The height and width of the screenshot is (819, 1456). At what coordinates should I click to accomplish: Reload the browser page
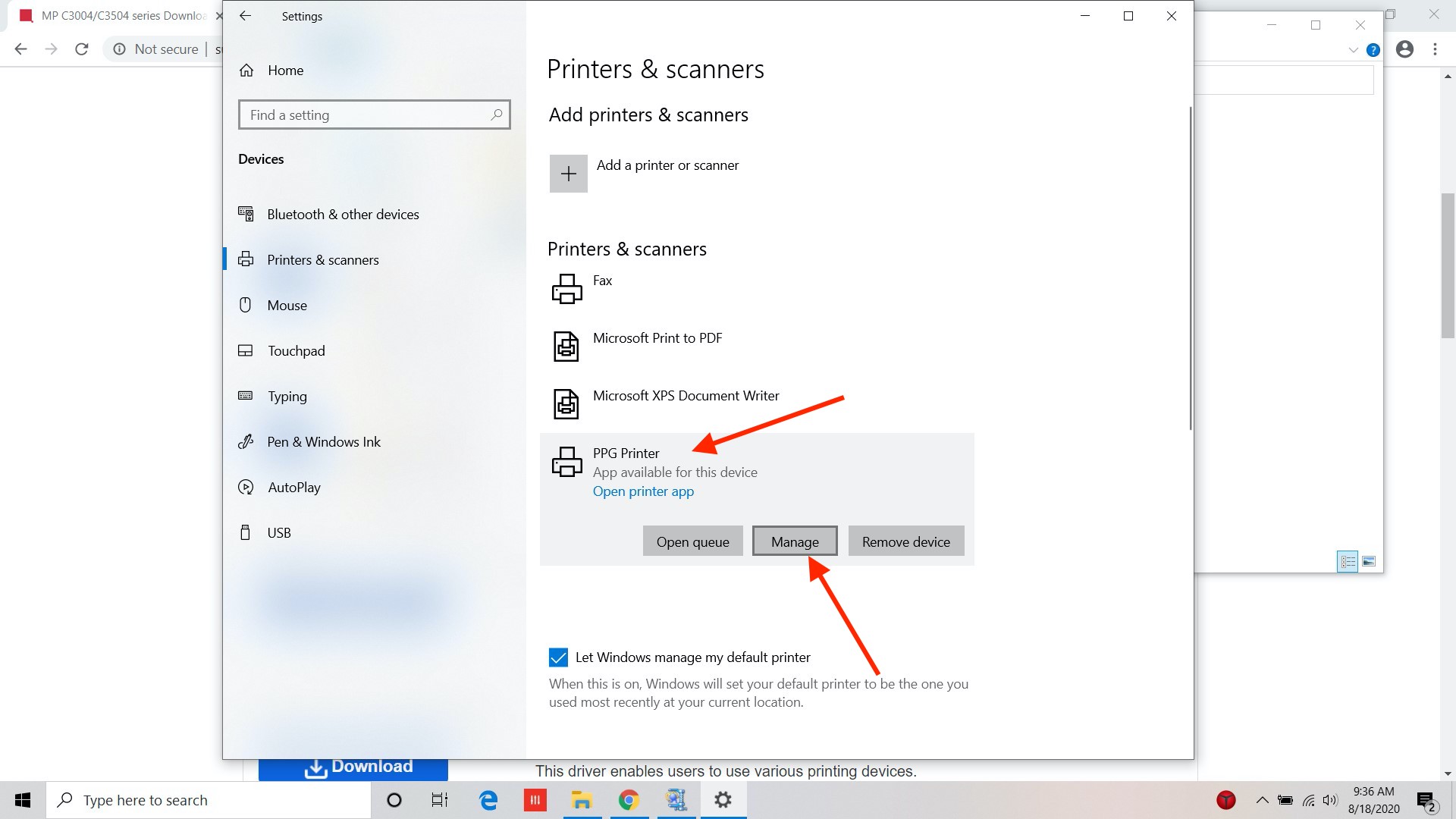click(x=82, y=49)
